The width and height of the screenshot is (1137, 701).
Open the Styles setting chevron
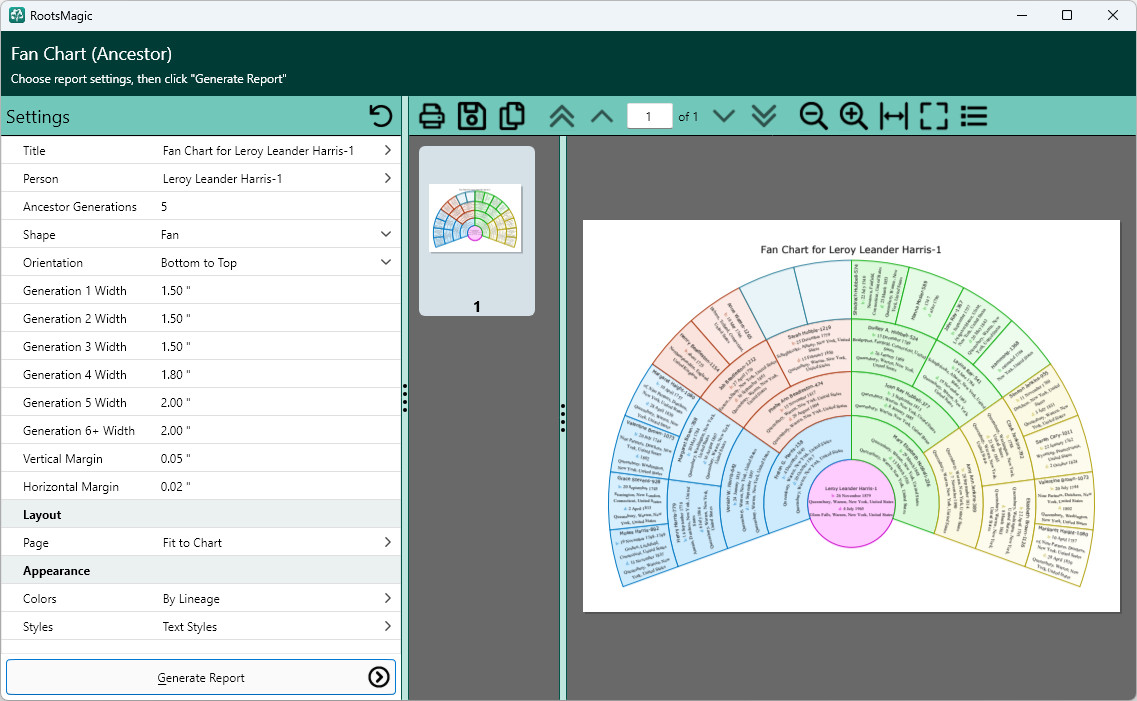pyautogui.click(x=387, y=626)
